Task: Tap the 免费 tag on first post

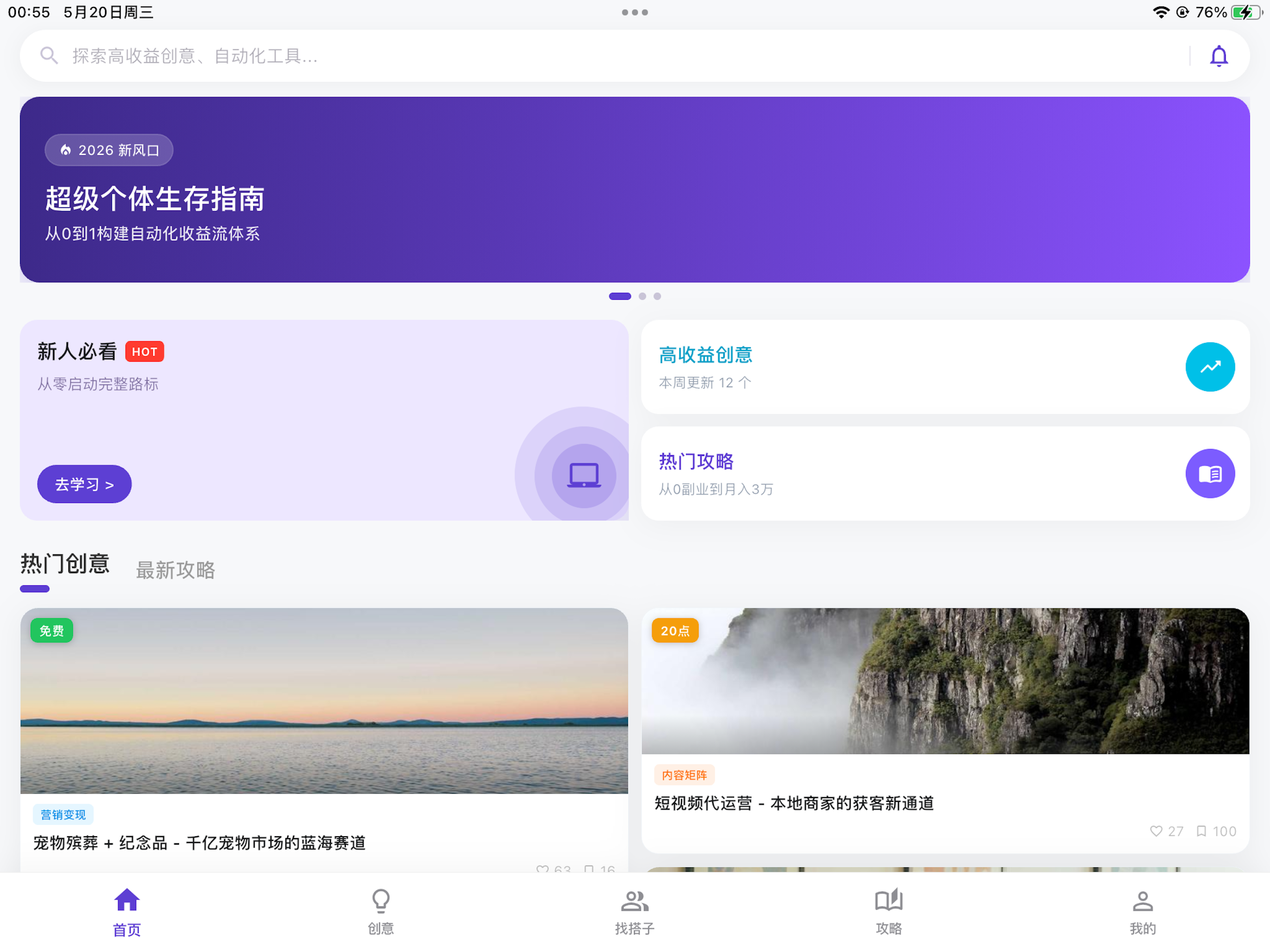Action: point(52,630)
